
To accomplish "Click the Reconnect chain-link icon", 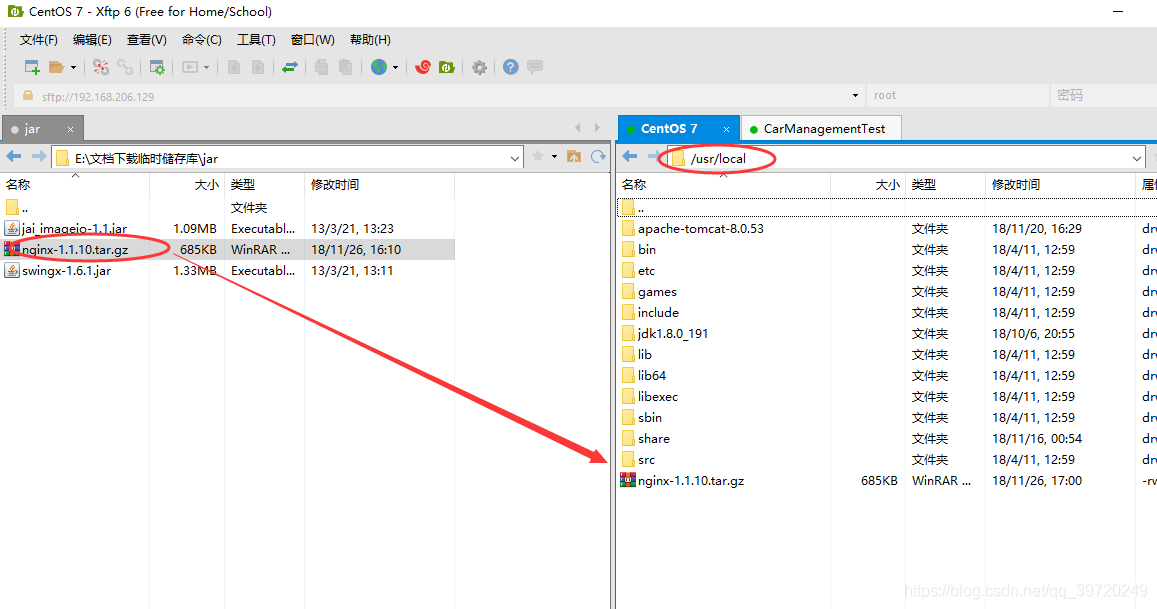I will pyautogui.click(x=125, y=67).
